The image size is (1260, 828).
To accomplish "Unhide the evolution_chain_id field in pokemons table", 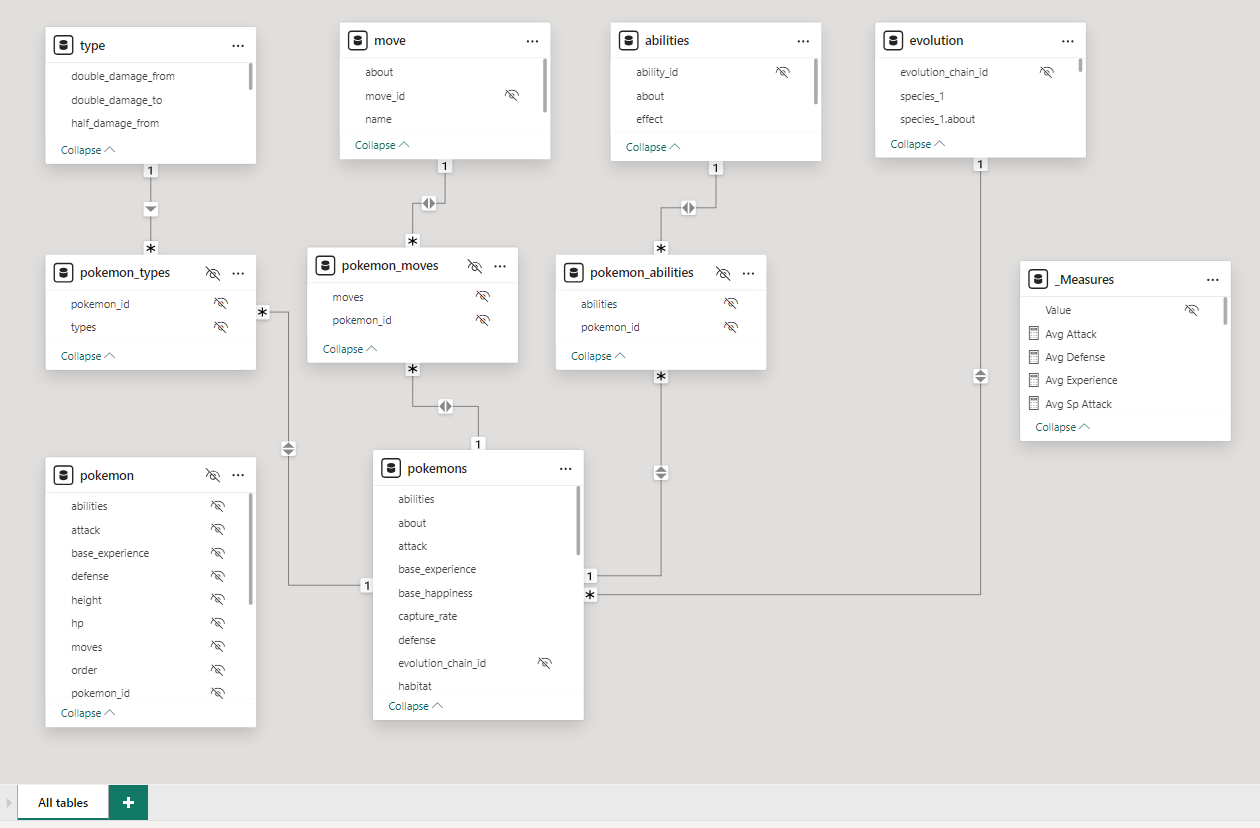I will click(545, 663).
